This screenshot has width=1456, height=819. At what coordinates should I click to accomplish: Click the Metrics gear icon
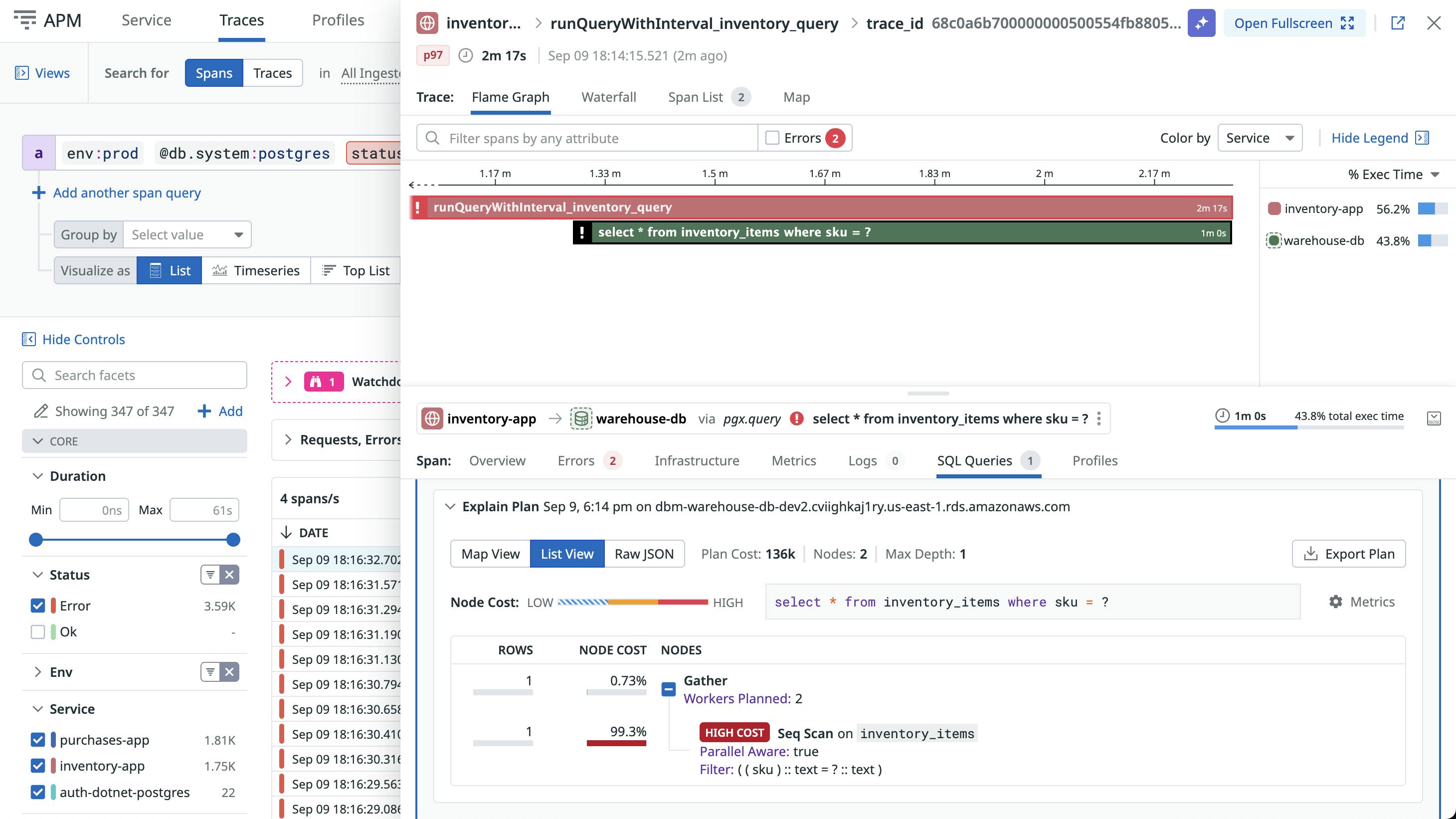tap(1336, 602)
